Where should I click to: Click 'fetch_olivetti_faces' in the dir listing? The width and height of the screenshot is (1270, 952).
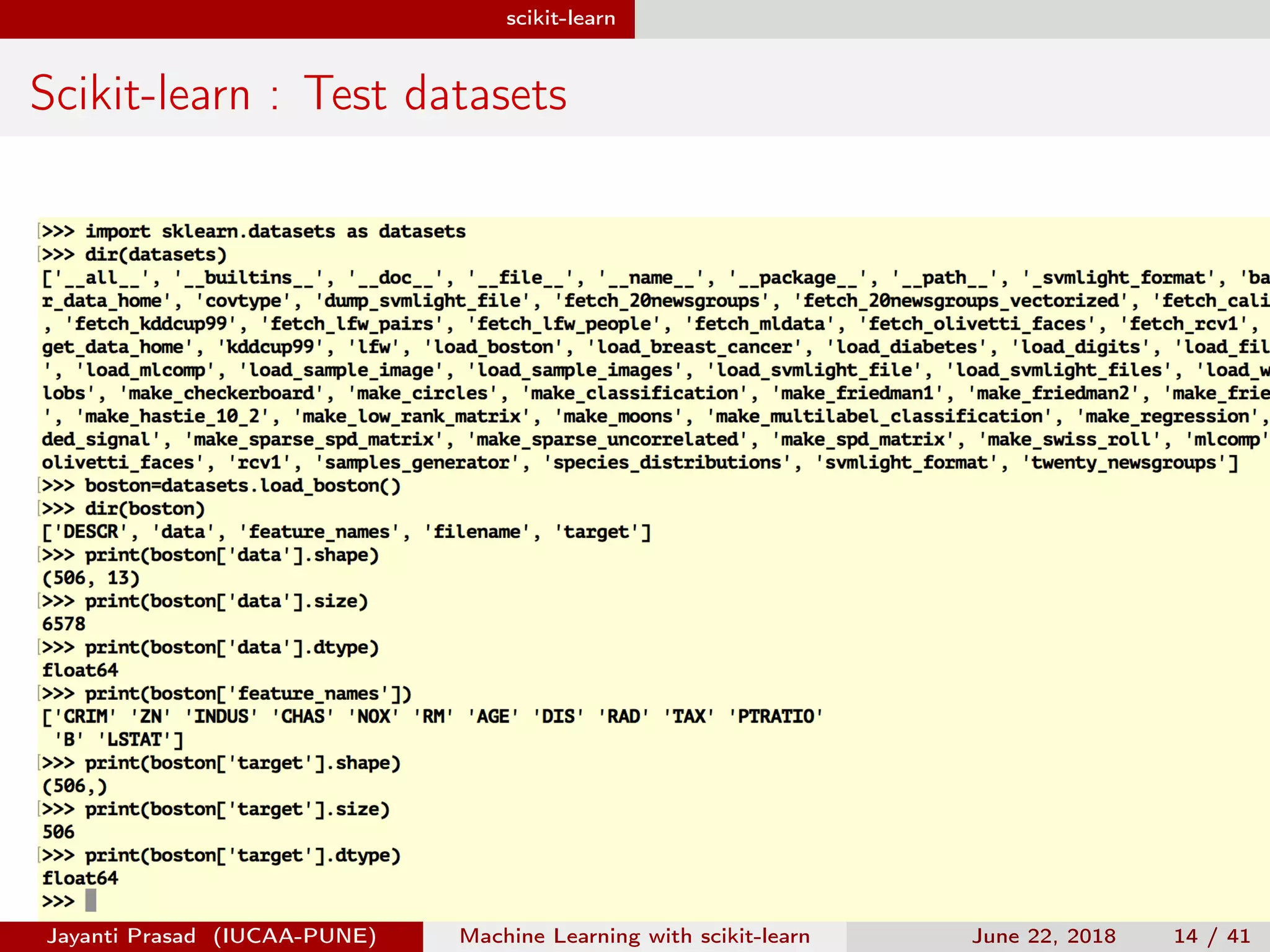pyautogui.click(x=977, y=324)
